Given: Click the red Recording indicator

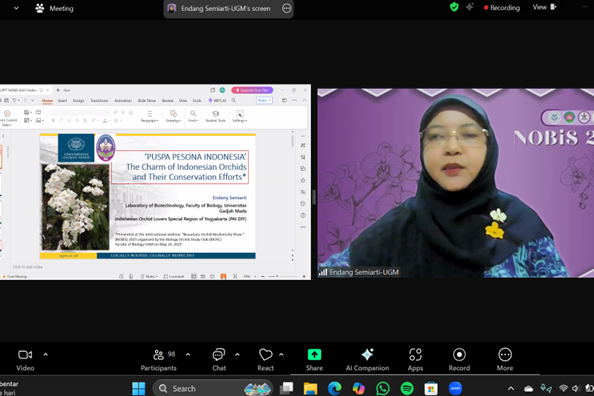Looking at the screenshot, I should (502, 8).
